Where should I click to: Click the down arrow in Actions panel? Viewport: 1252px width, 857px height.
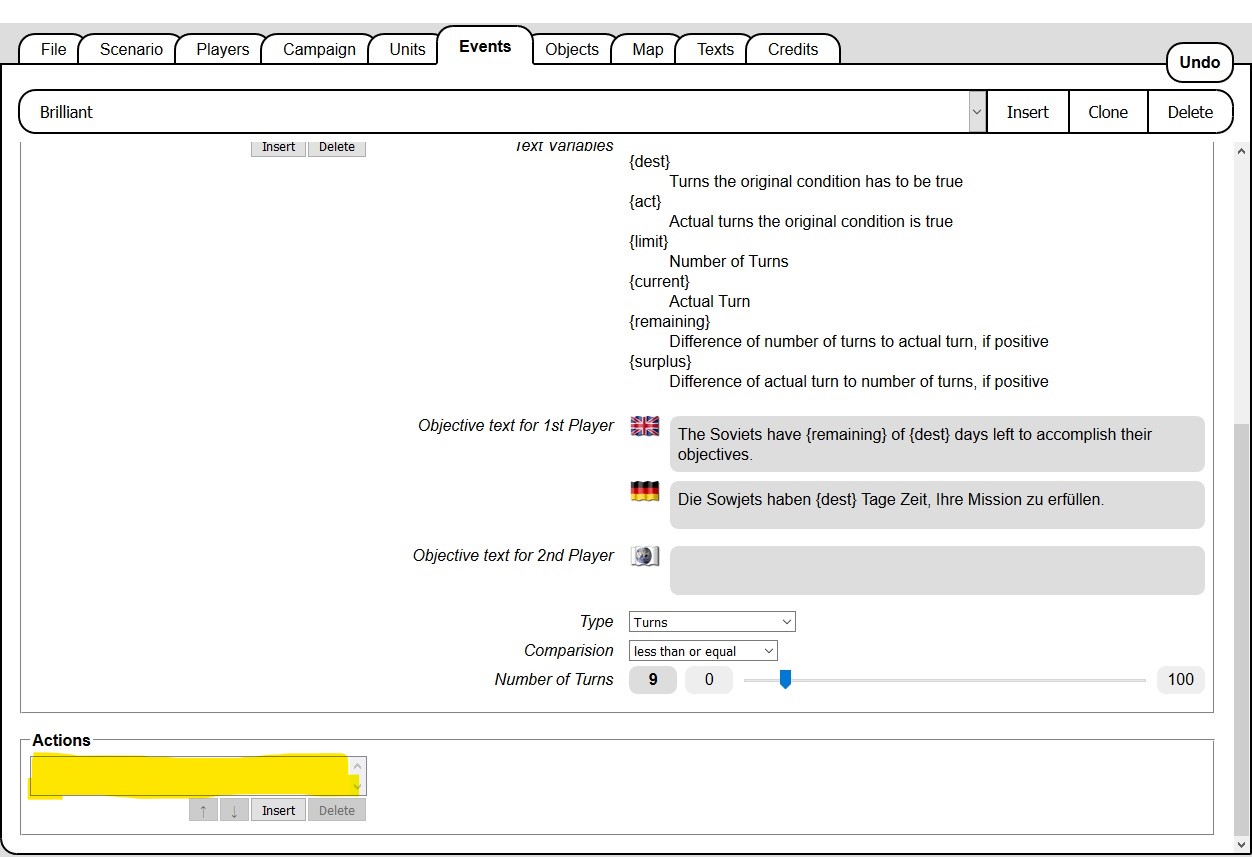click(x=234, y=810)
